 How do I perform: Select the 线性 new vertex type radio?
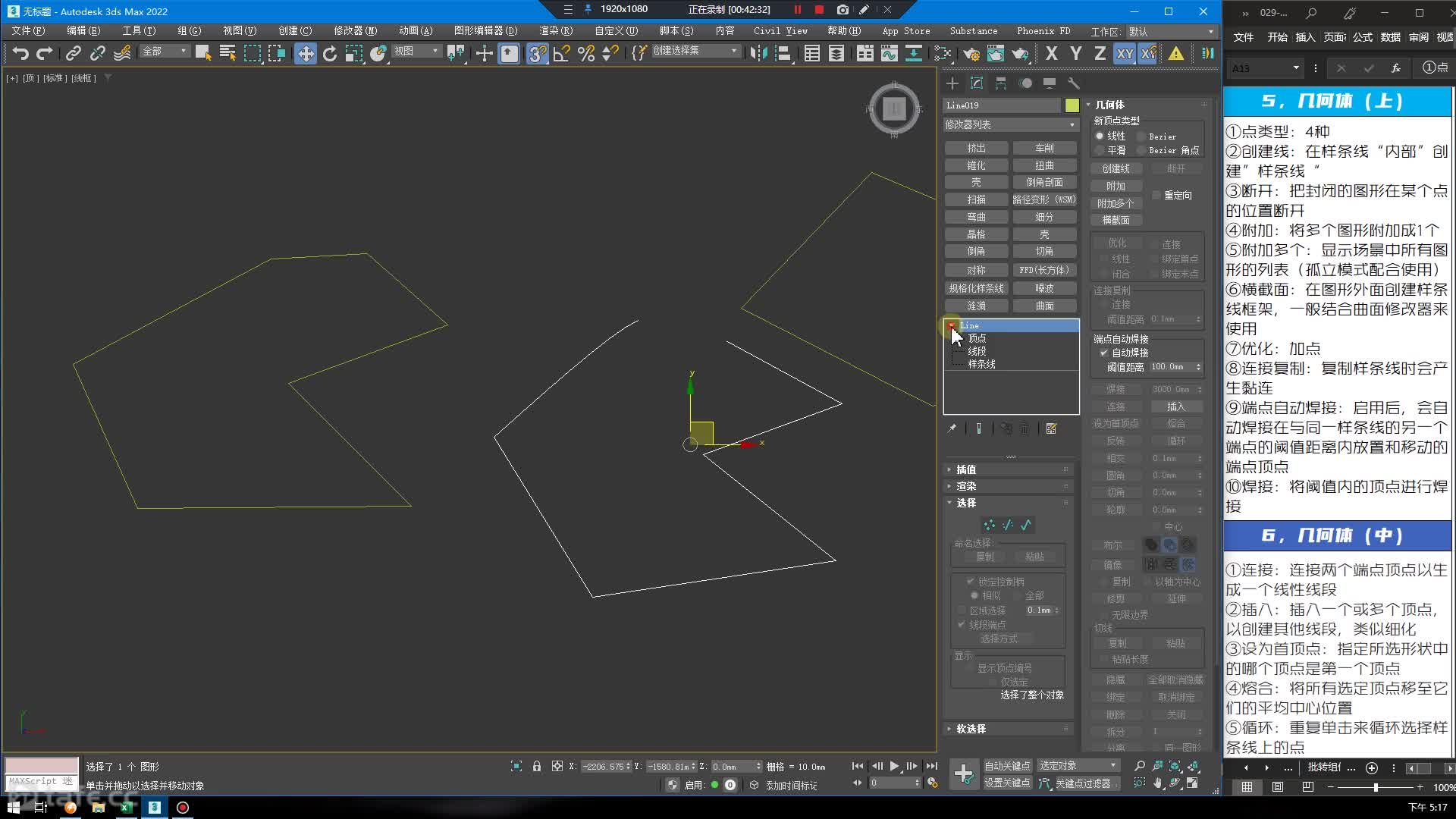[1100, 136]
